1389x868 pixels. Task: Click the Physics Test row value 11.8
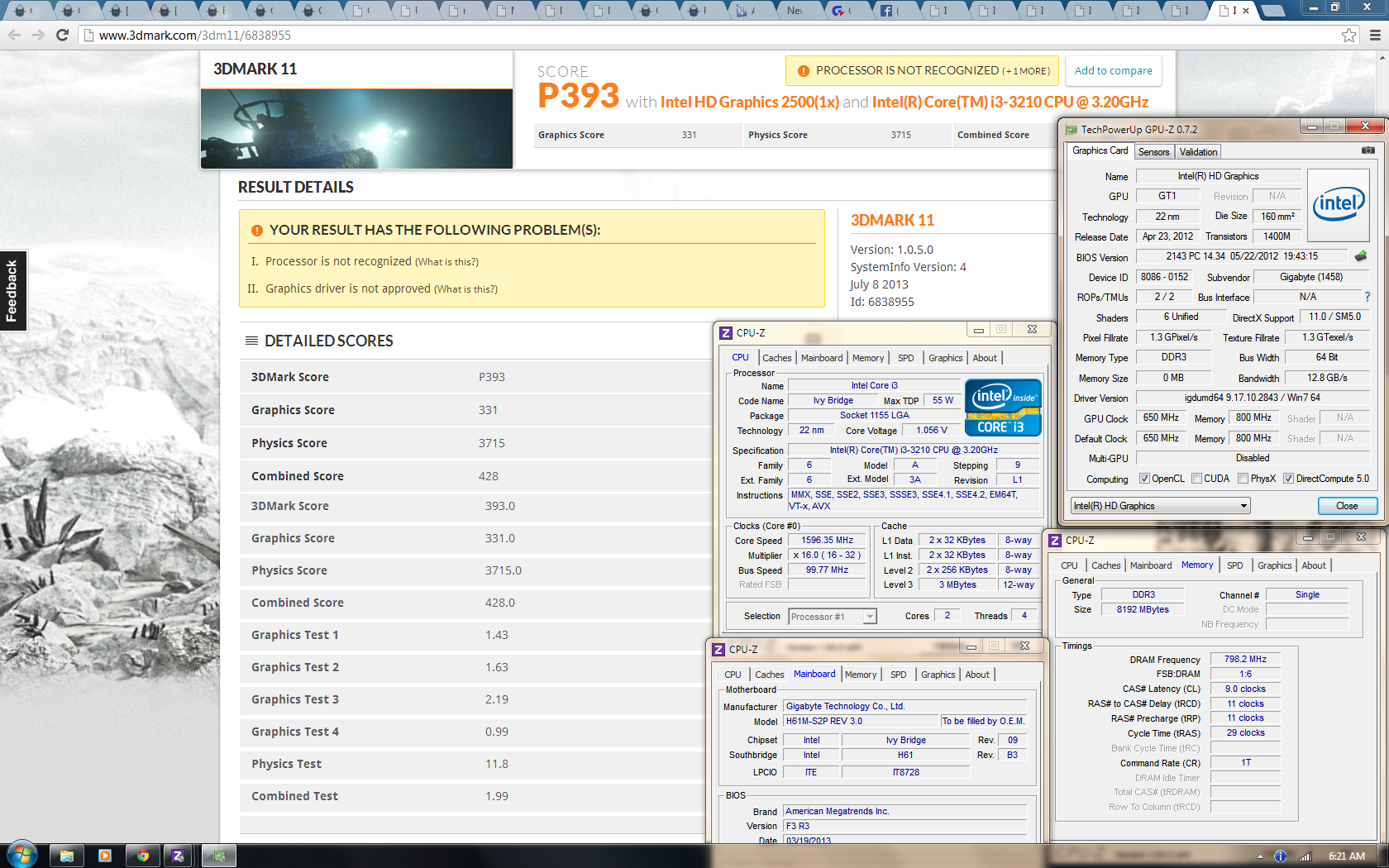496,764
